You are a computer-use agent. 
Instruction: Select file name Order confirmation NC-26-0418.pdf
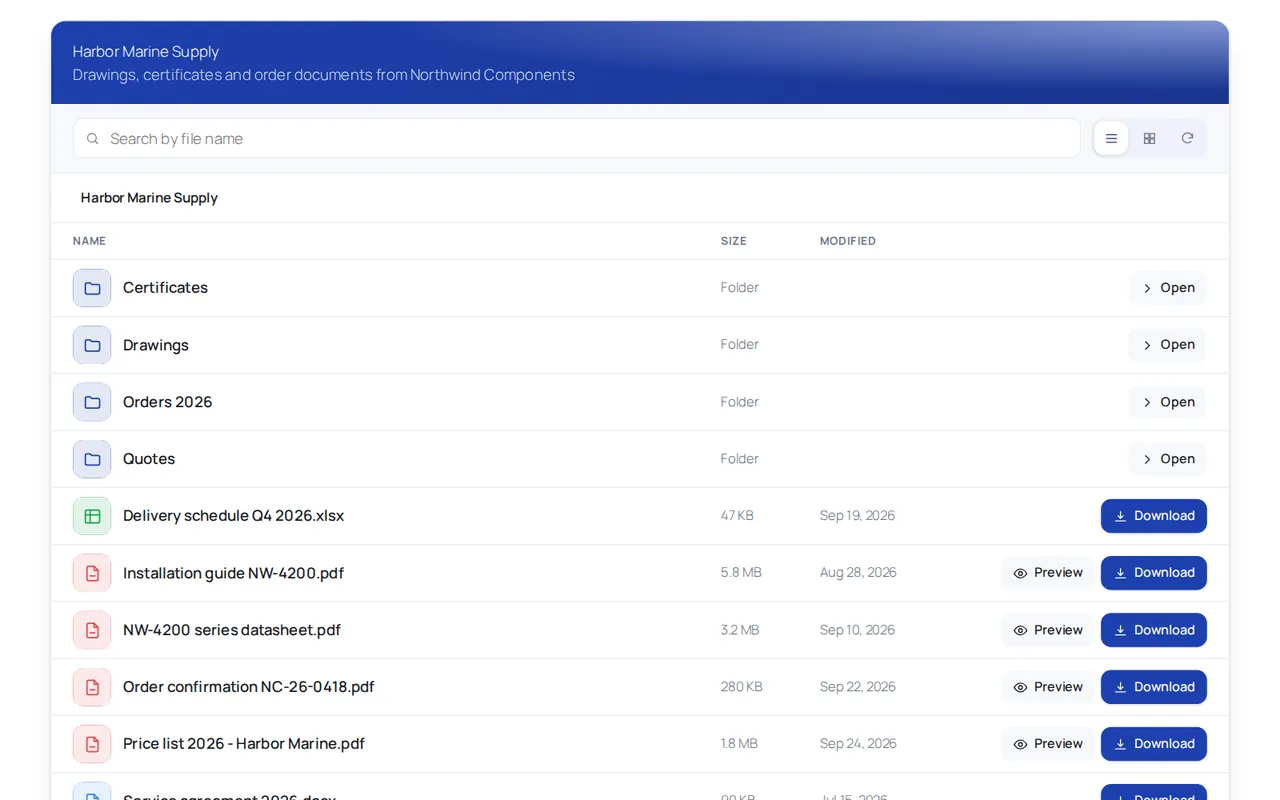[x=249, y=687]
